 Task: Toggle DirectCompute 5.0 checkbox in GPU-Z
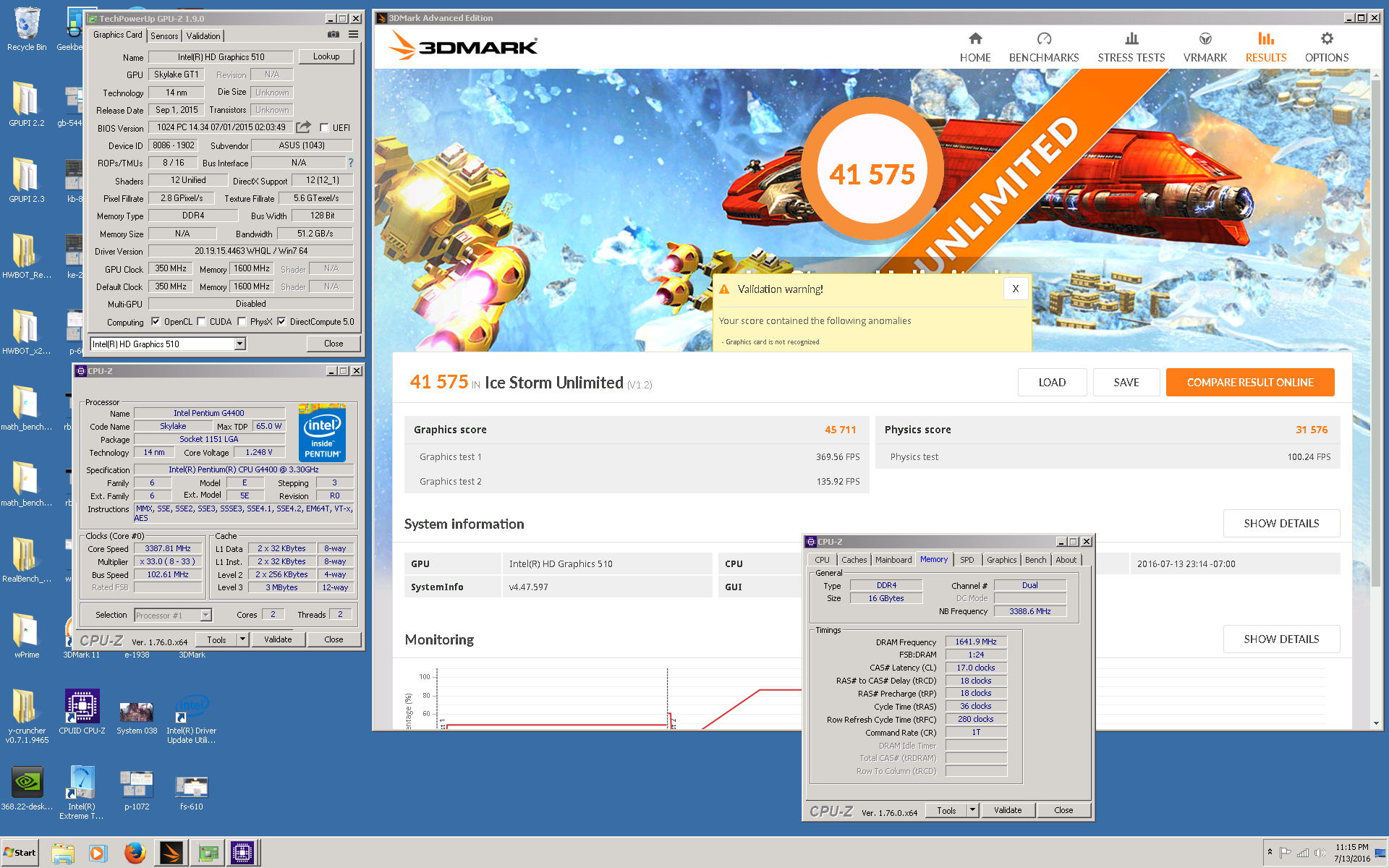click(x=281, y=321)
